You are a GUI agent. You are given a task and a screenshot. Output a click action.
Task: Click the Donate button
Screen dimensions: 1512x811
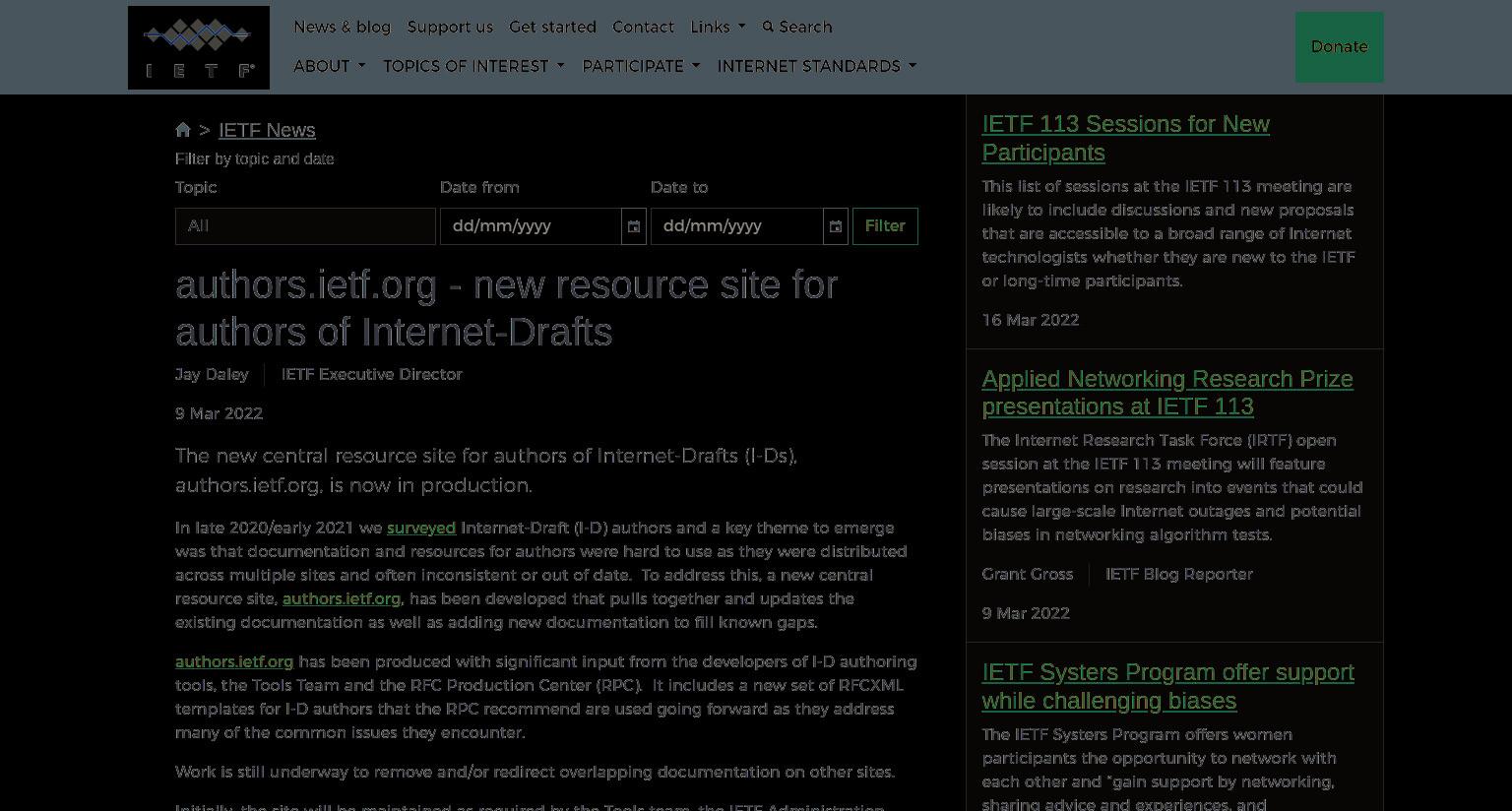1339,47
